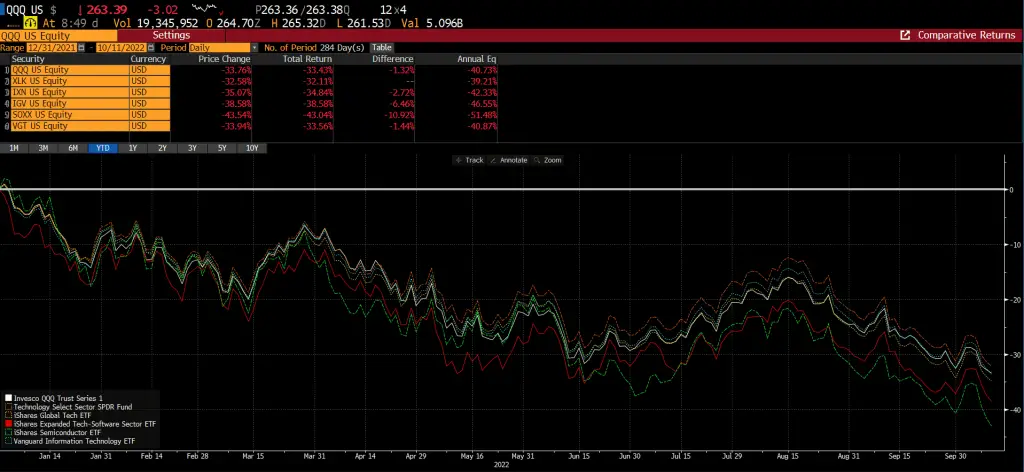
Task: Click the Comparative Returns export icon
Action: tap(905, 35)
